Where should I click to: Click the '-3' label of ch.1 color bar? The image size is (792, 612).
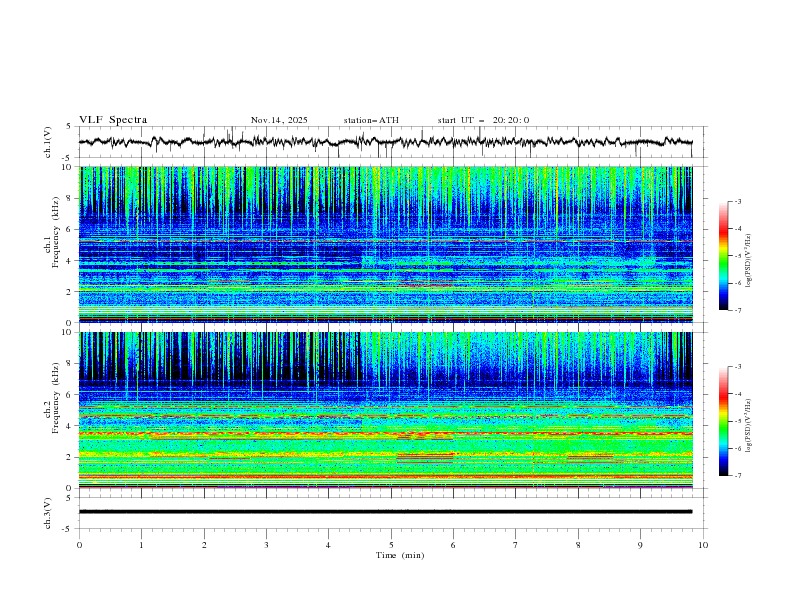pos(737,201)
